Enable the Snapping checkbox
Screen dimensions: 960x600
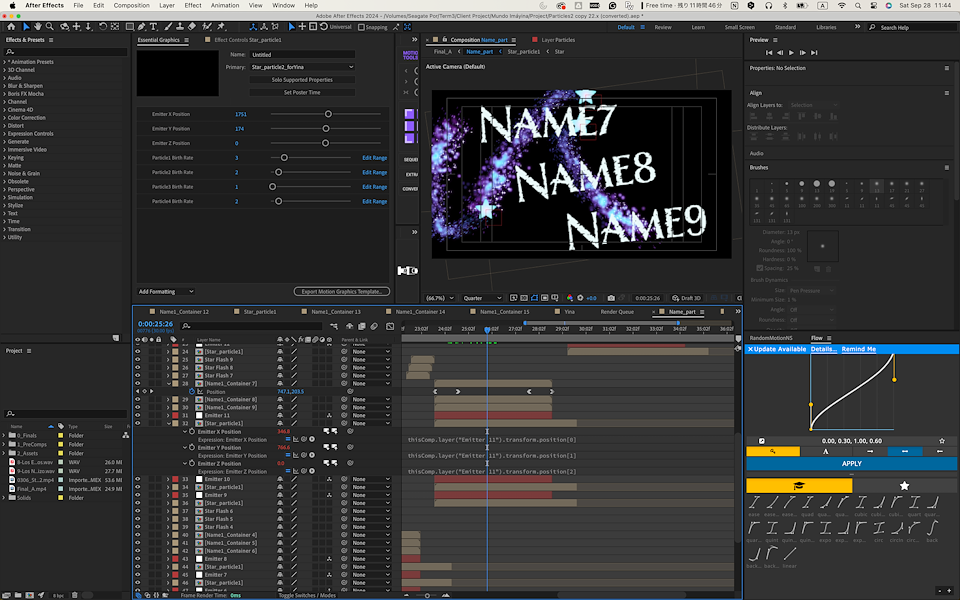pyautogui.click(x=361, y=27)
